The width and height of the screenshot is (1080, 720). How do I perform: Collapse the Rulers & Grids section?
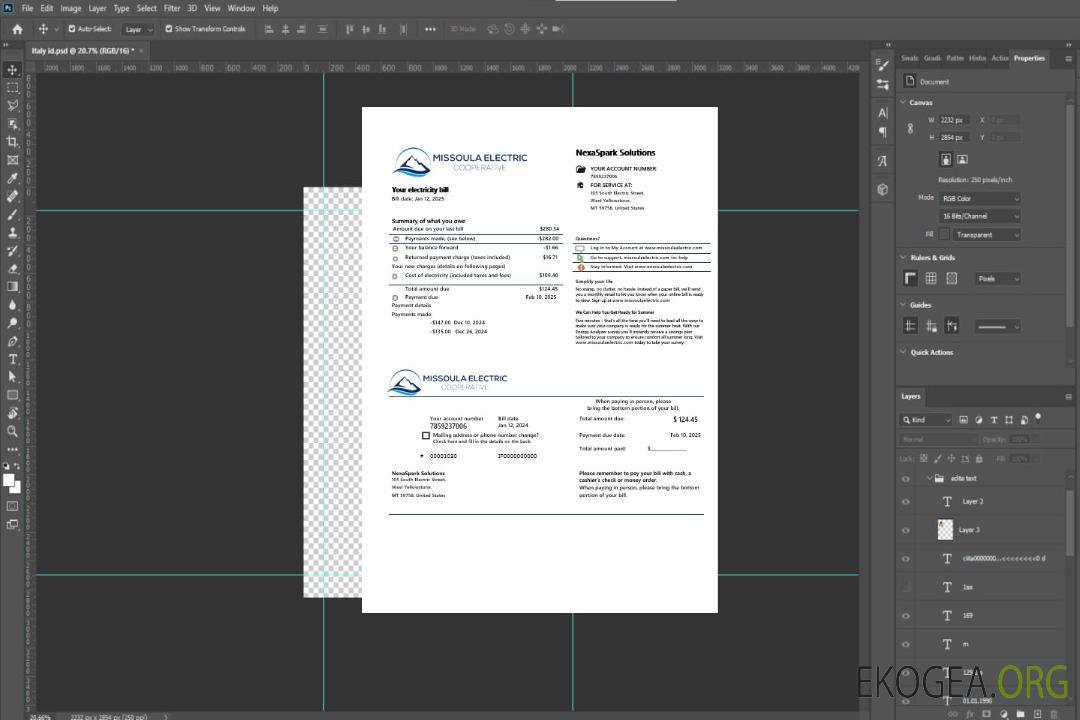pos(904,258)
